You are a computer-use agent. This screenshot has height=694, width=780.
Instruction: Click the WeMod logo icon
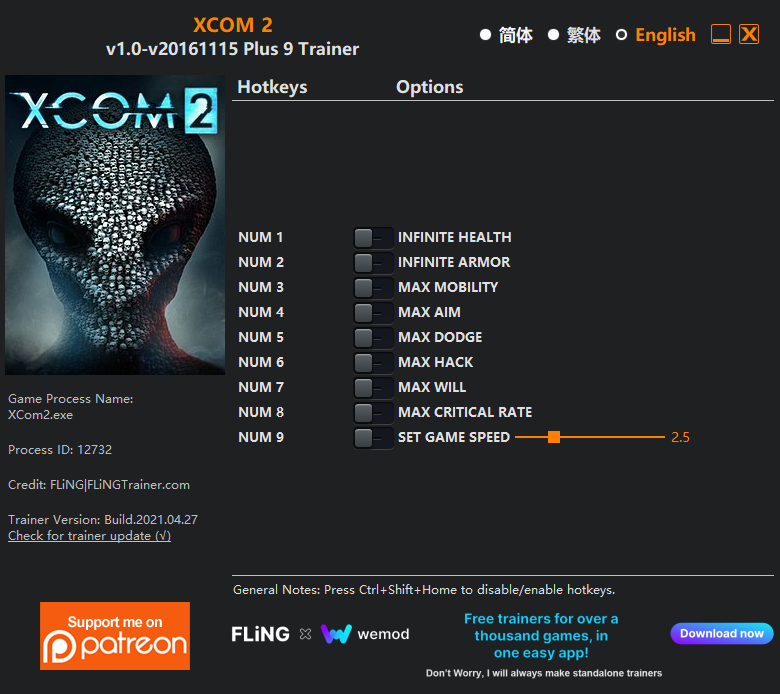tap(336, 634)
